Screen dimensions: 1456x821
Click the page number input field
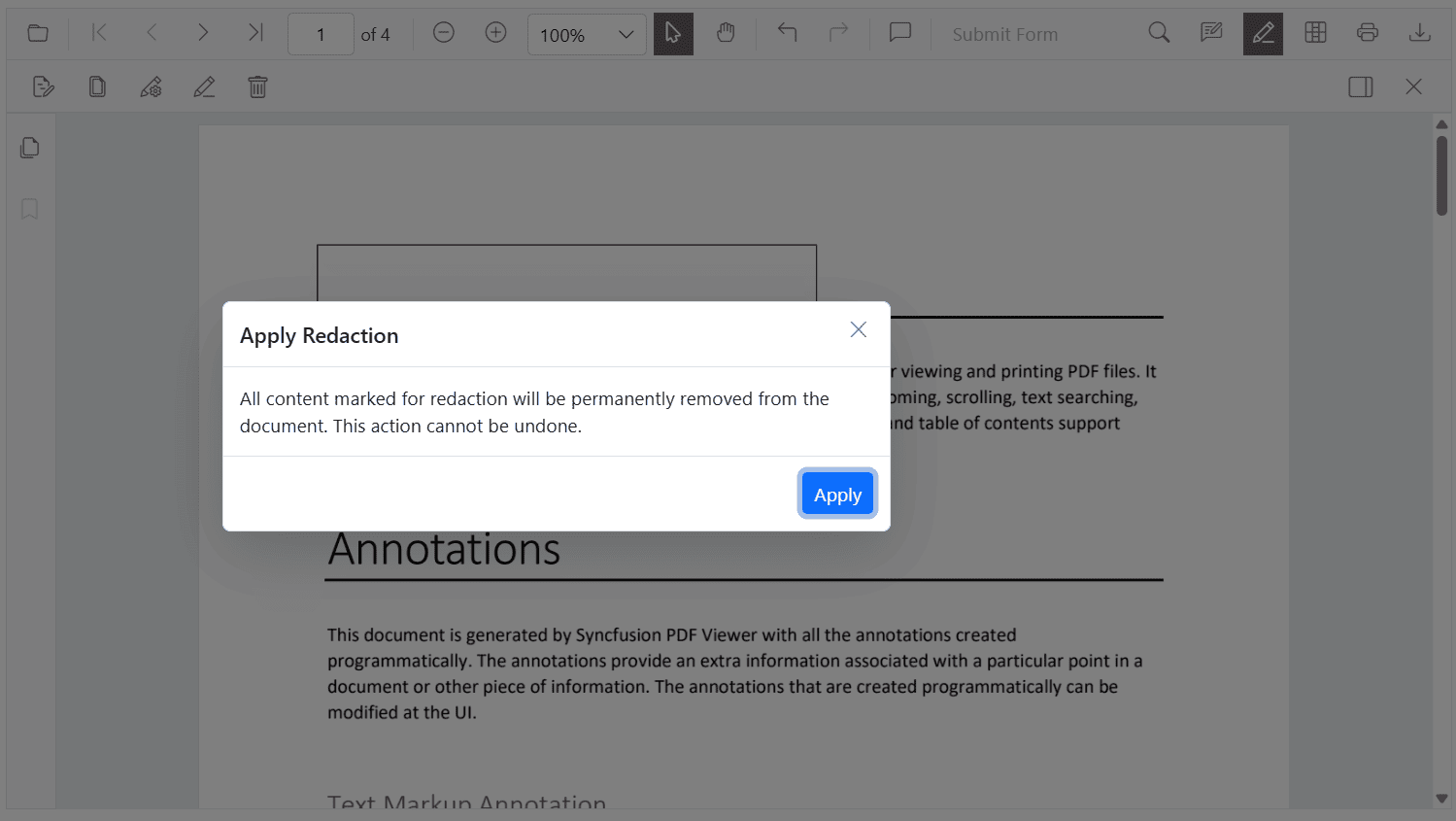click(321, 33)
